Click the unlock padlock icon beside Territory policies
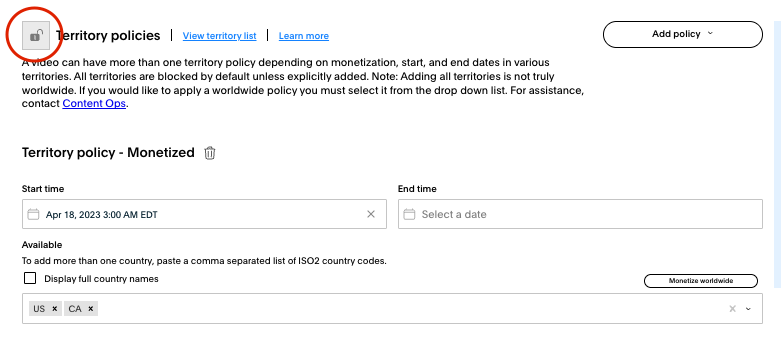The height and width of the screenshot is (364, 781). point(36,35)
